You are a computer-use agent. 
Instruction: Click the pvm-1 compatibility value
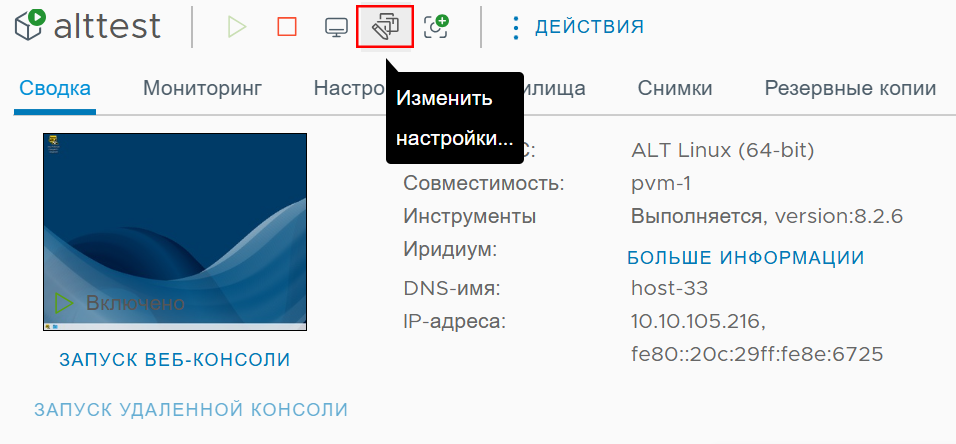[x=662, y=184]
